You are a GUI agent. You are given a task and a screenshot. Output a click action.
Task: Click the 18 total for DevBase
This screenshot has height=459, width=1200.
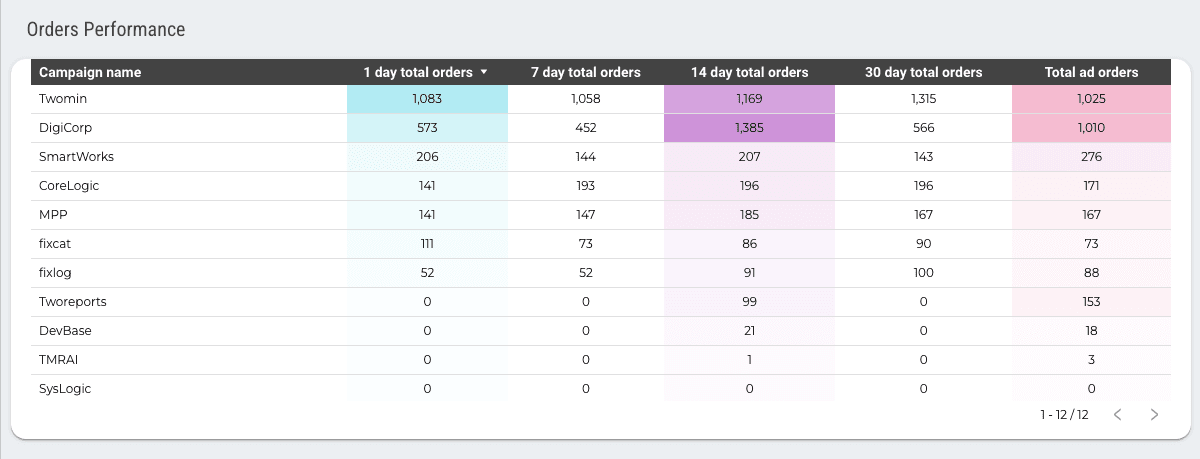coord(1091,331)
